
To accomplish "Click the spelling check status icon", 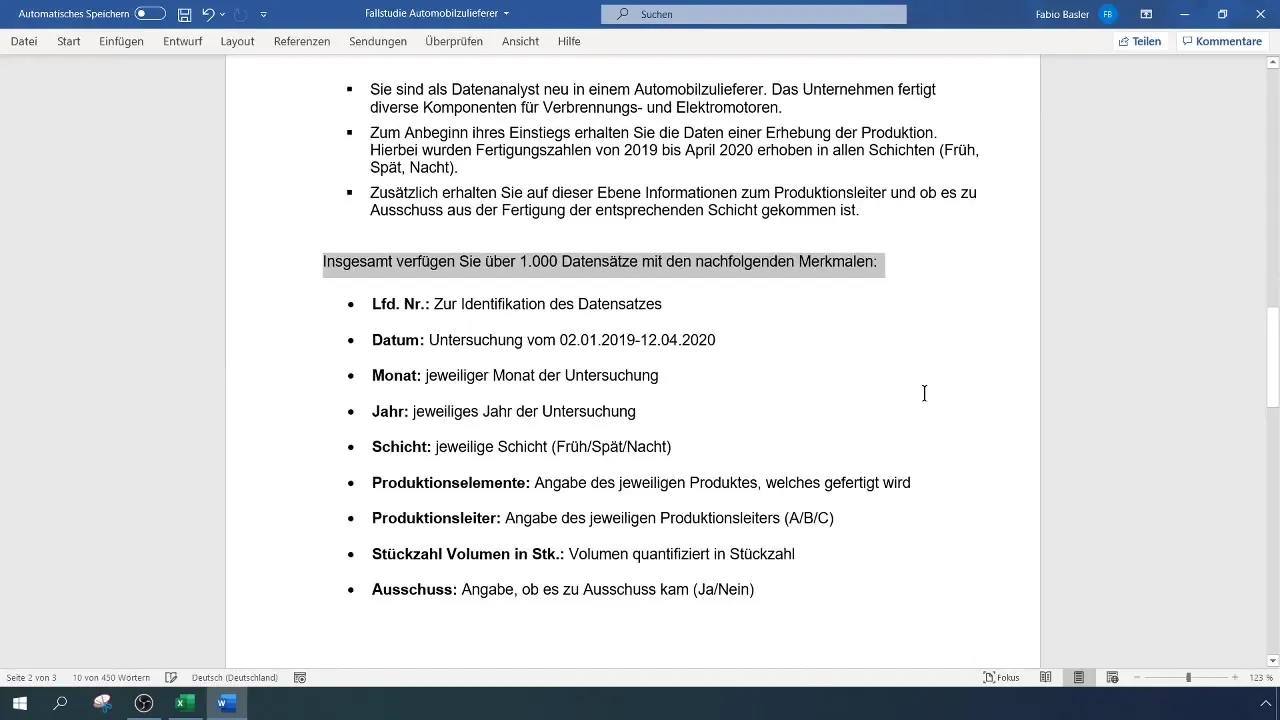I will click(171, 677).
